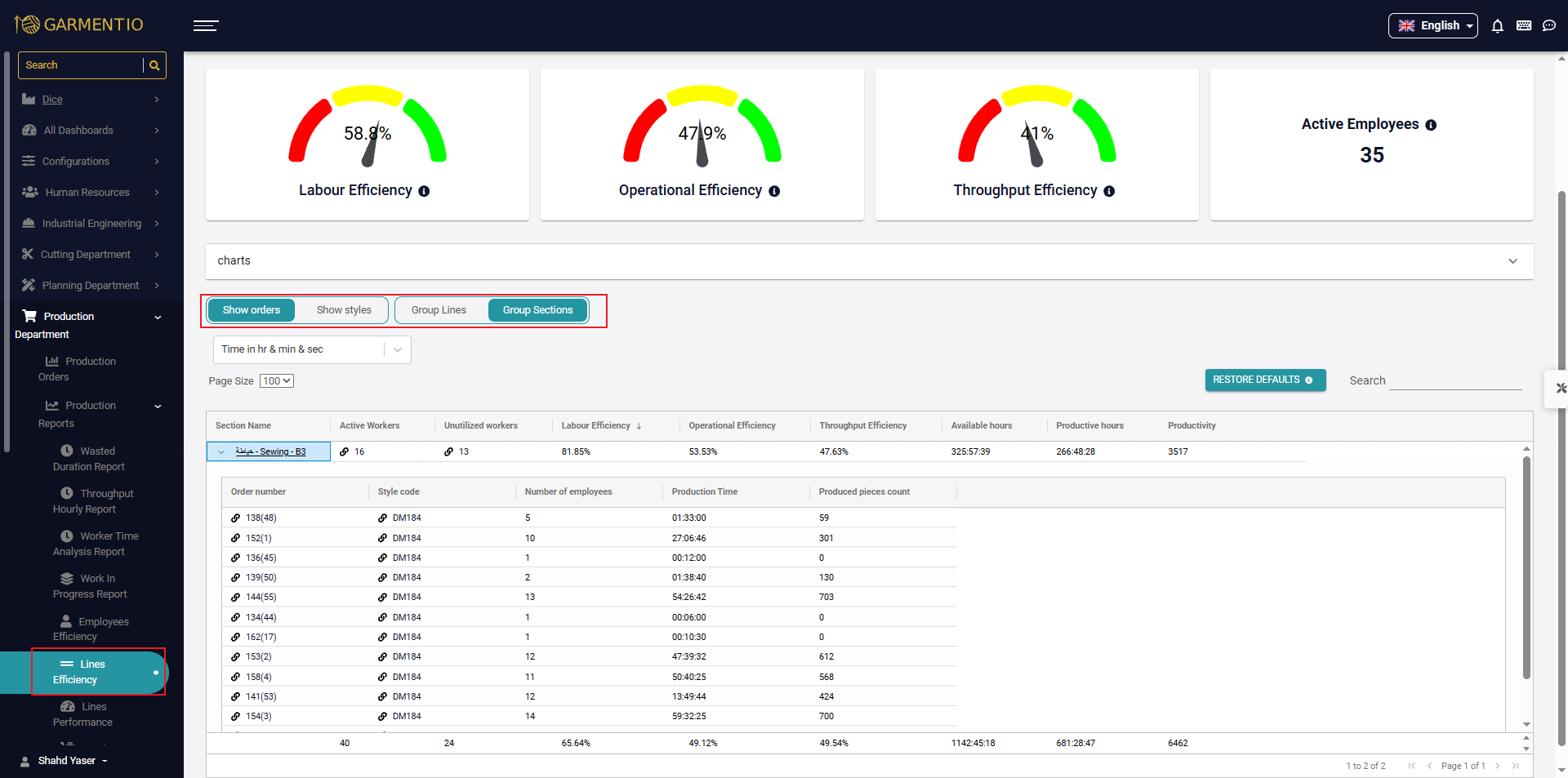Collapse the Sewing - B3 section row

pos(221,452)
